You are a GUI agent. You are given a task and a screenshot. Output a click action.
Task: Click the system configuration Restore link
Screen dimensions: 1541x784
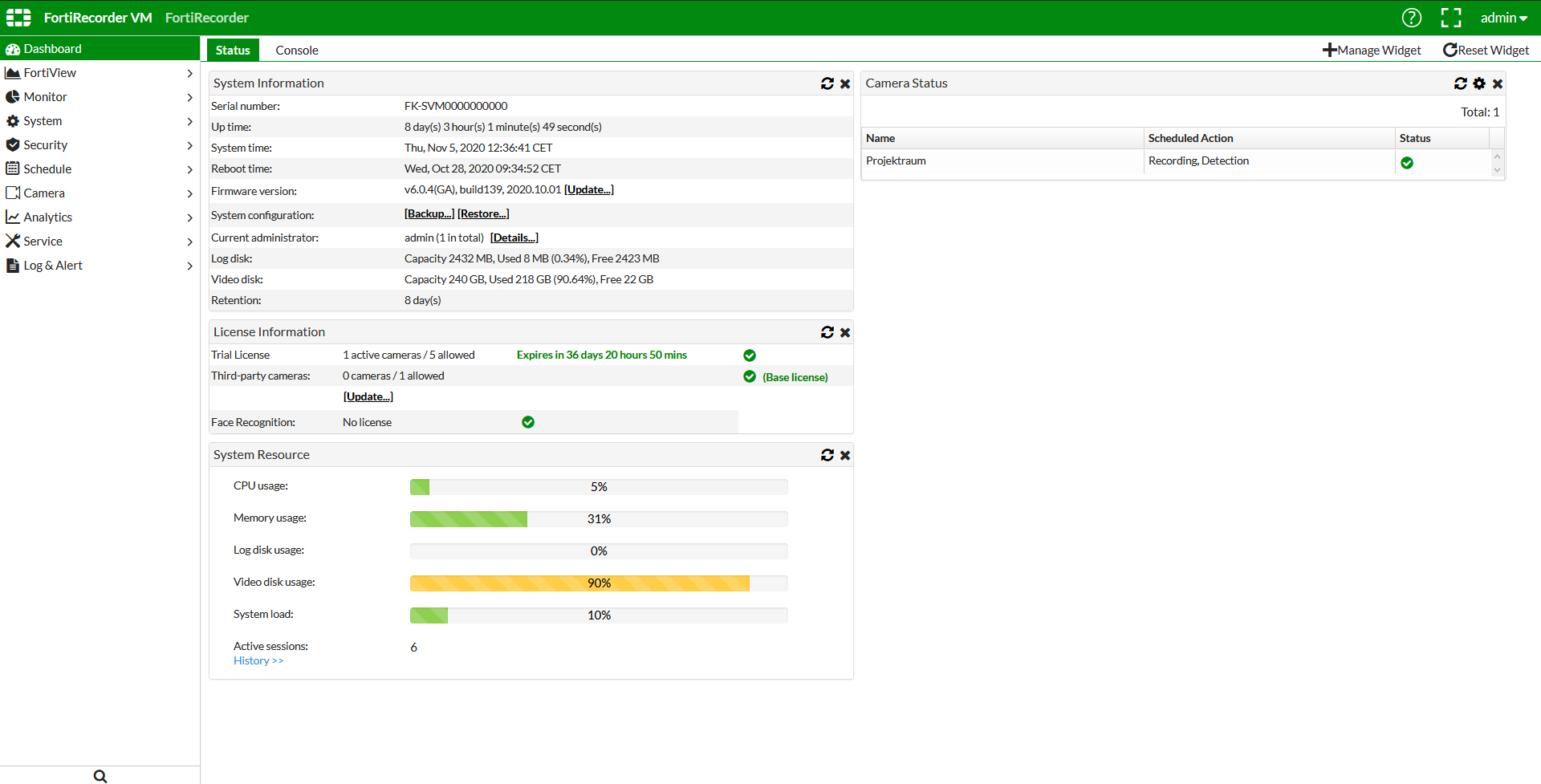(x=483, y=214)
